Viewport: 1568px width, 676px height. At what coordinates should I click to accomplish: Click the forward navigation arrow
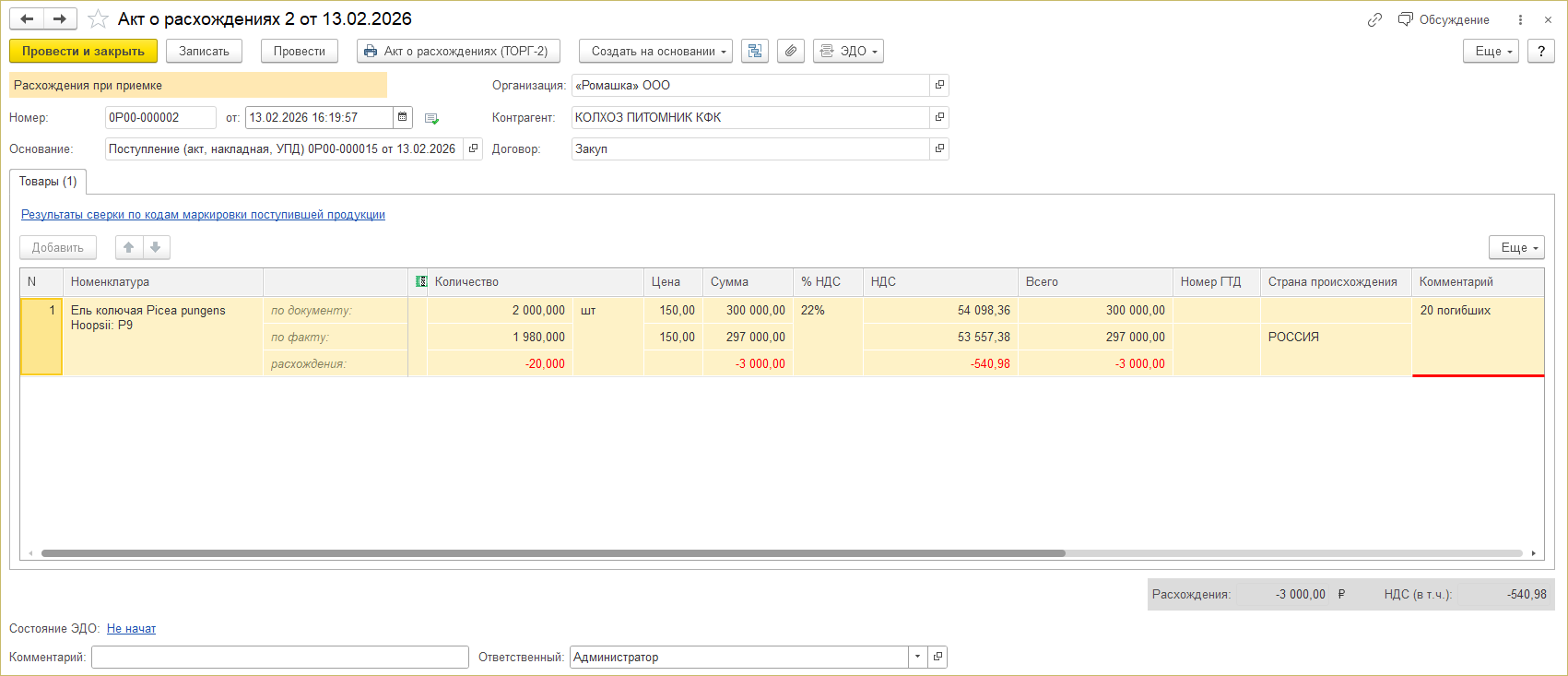60,19
